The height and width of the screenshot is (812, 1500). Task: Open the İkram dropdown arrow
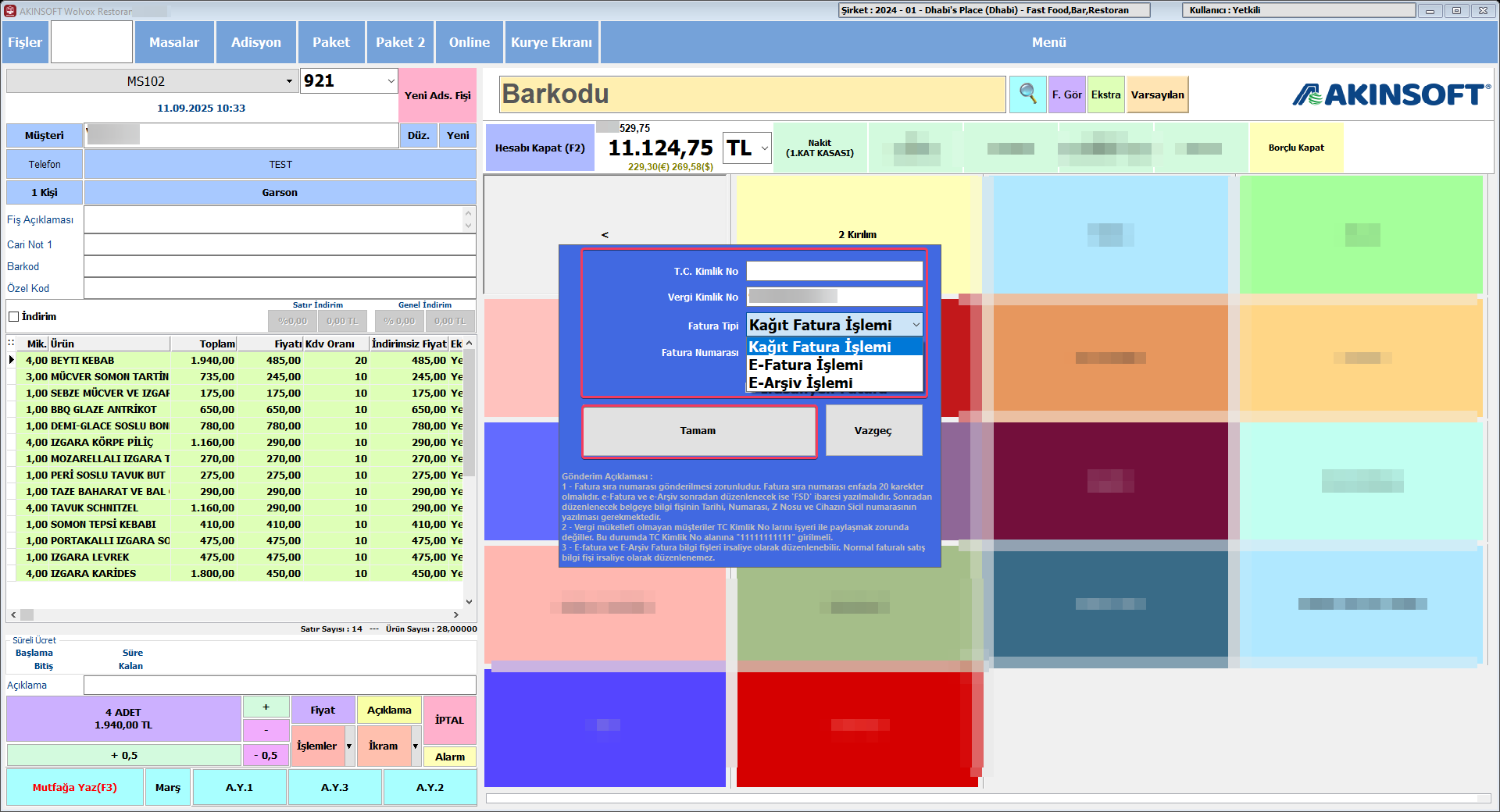point(416,746)
